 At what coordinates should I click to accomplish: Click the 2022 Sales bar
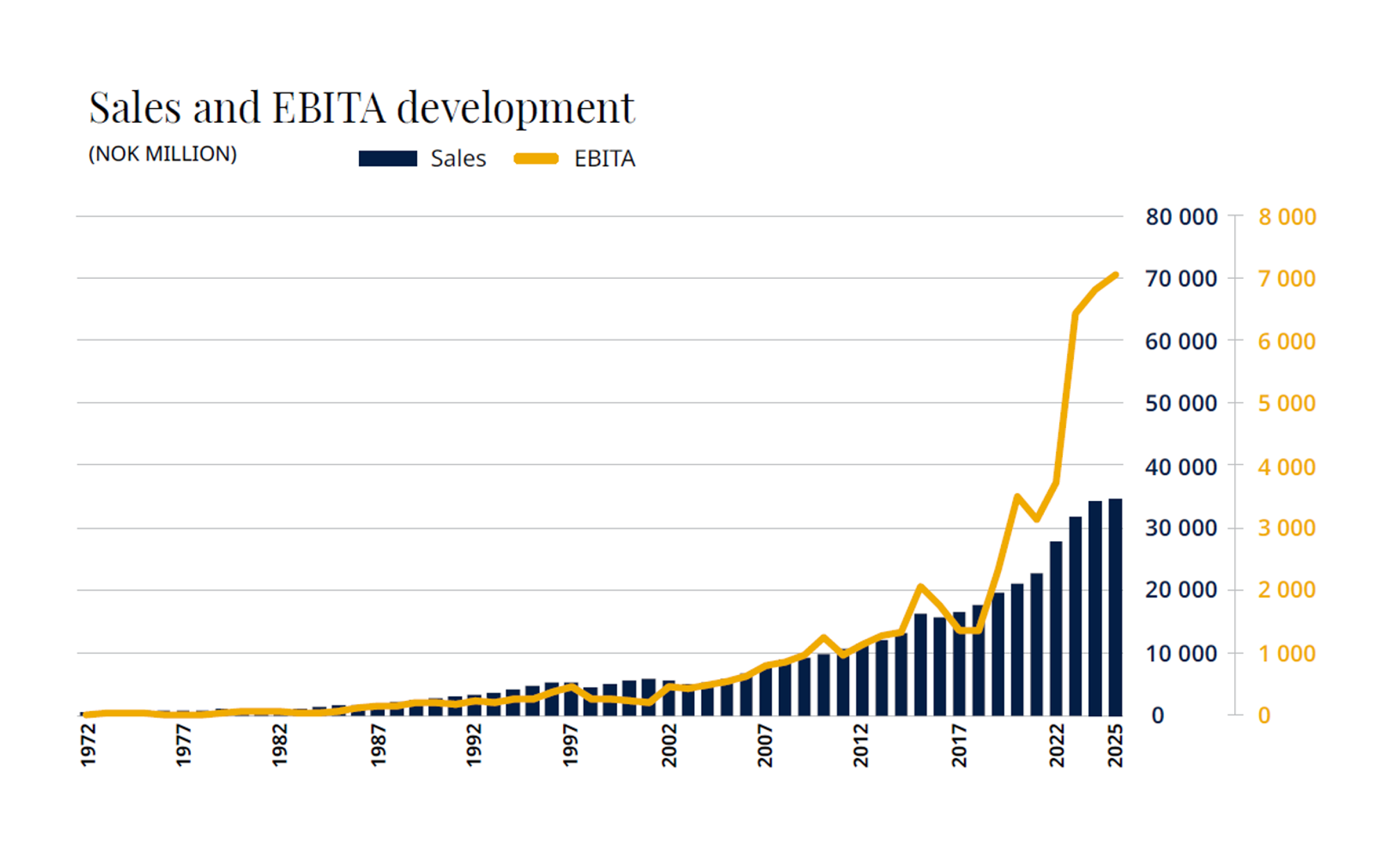coord(1056,628)
